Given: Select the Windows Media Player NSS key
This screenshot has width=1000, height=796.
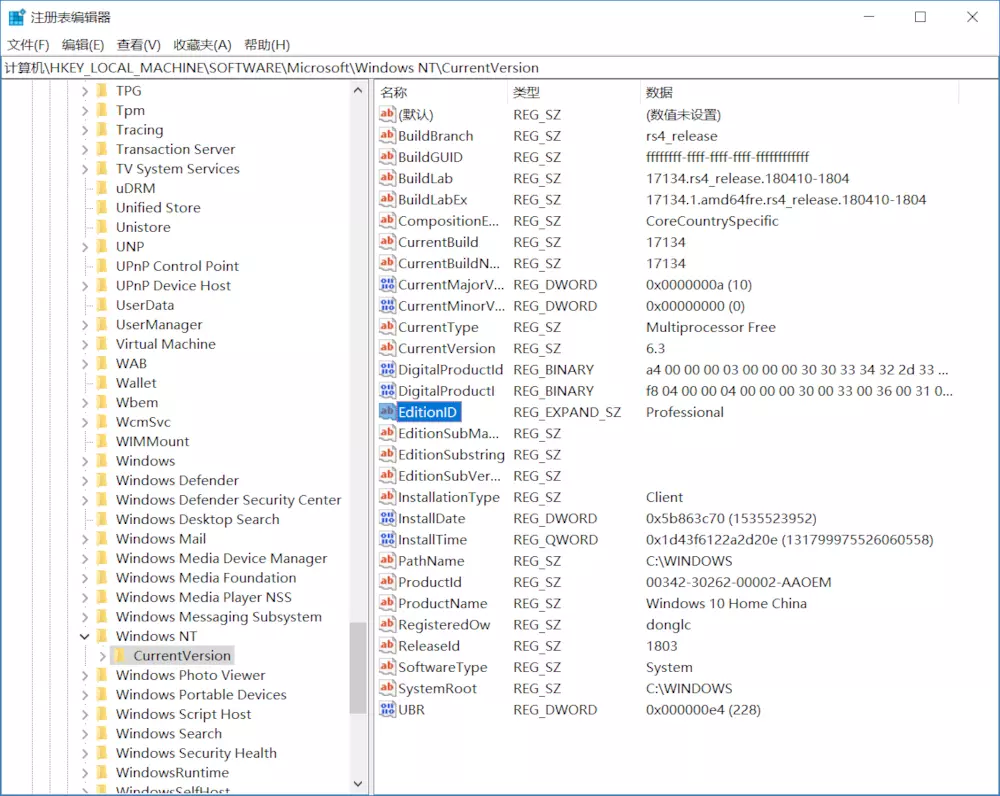Looking at the screenshot, I should pos(203,597).
